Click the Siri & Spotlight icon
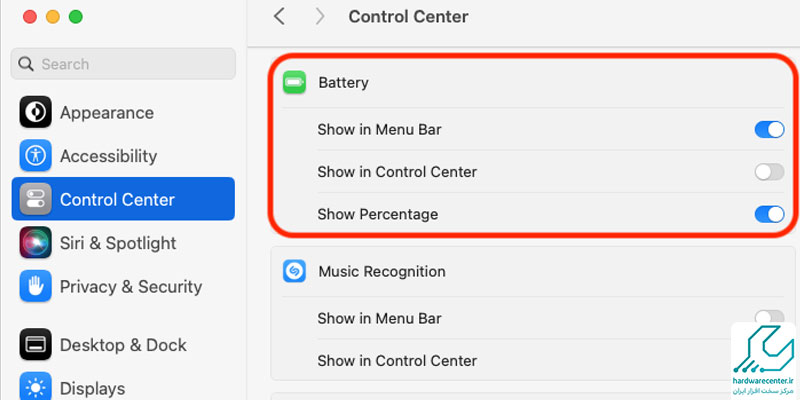Screen dimensions: 800x400 [35, 242]
